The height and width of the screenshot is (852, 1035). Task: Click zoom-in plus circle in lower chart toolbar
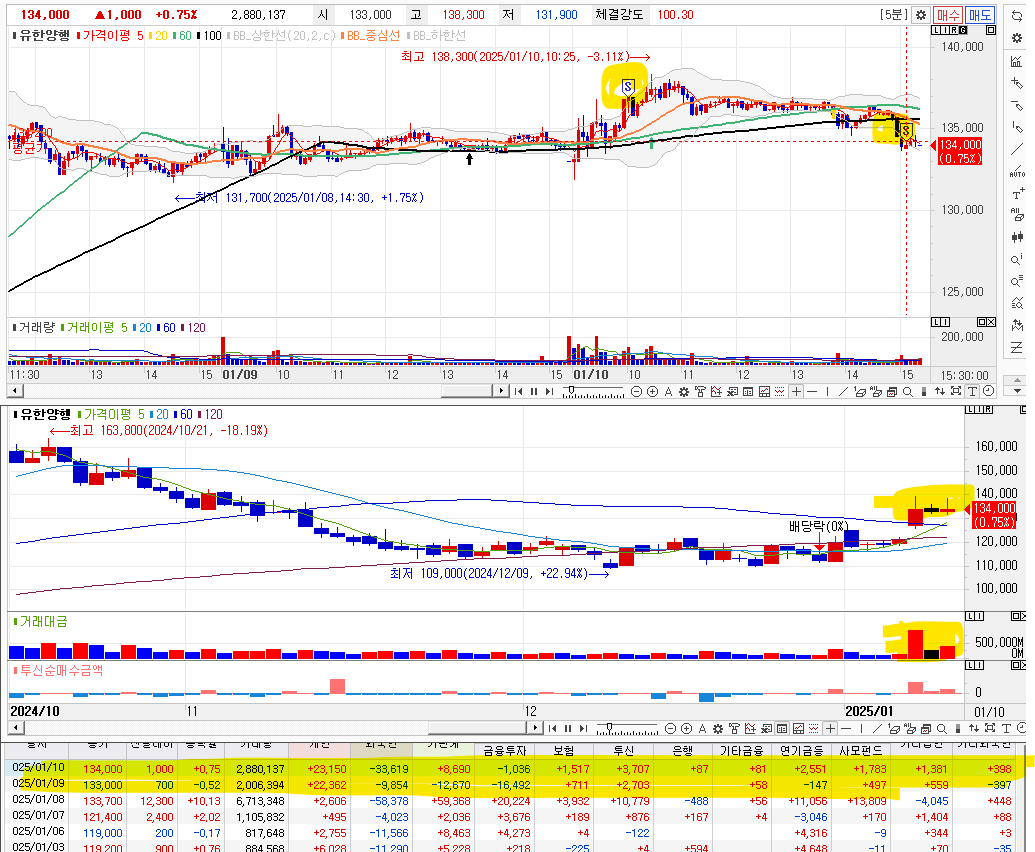click(x=686, y=729)
